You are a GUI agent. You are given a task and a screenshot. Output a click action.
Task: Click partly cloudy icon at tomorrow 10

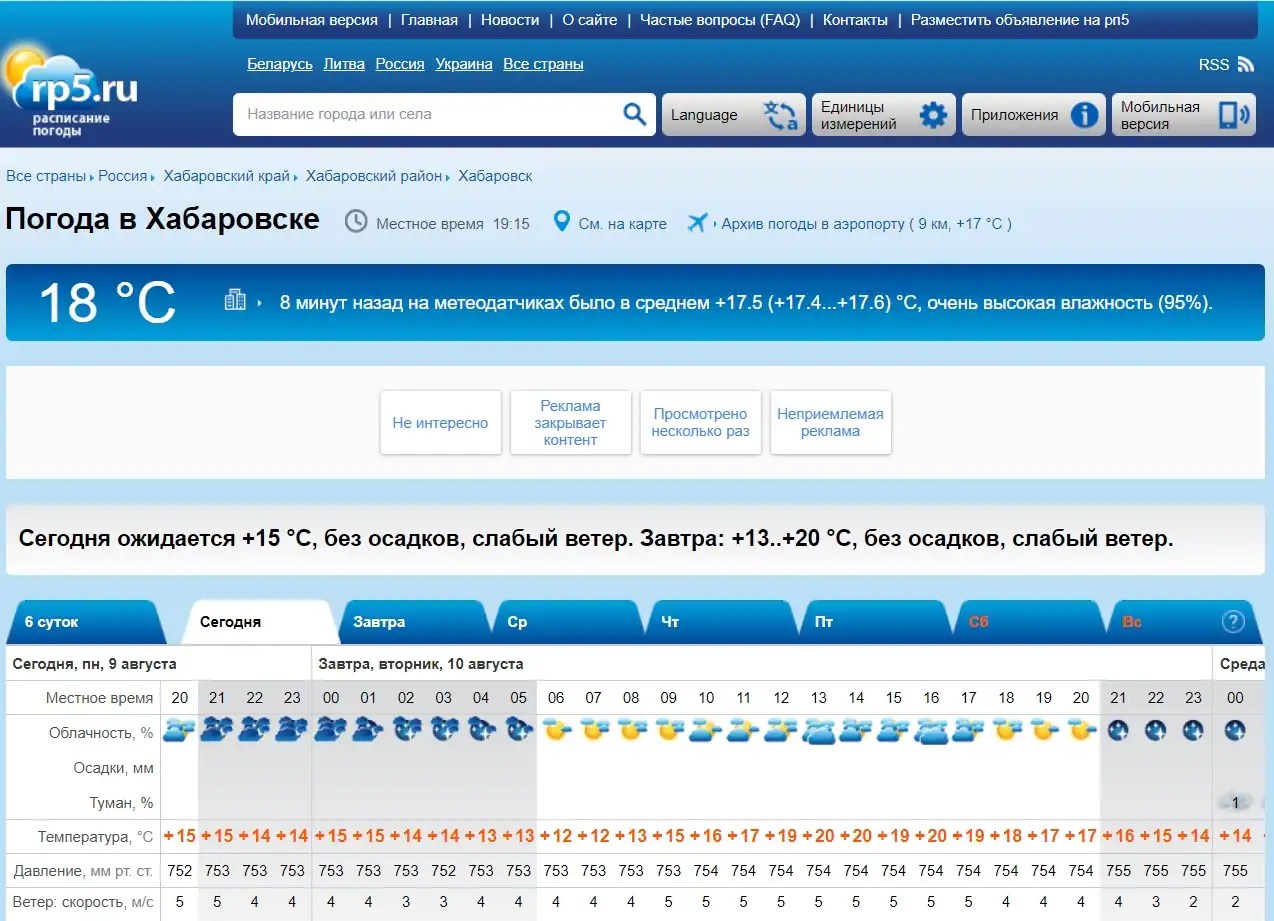[706, 731]
